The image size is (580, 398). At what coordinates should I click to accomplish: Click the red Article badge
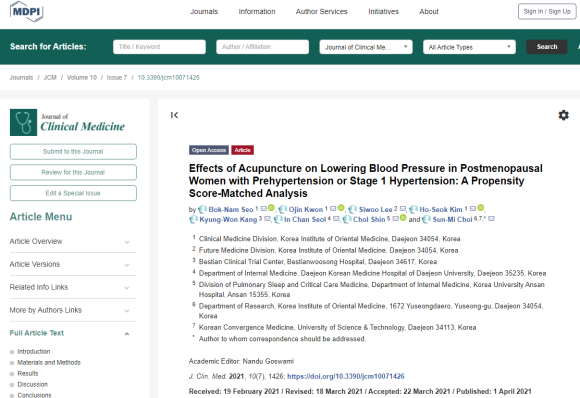point(242,150)
